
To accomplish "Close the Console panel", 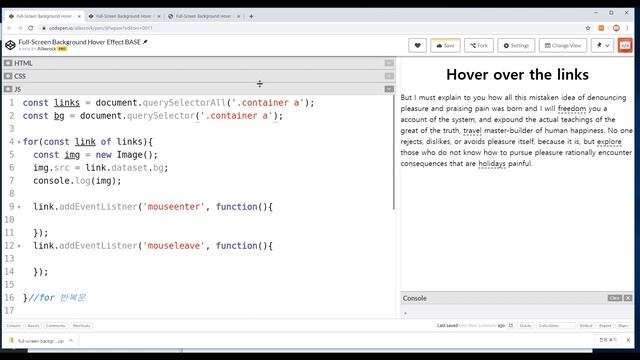I will pos(628,298).
